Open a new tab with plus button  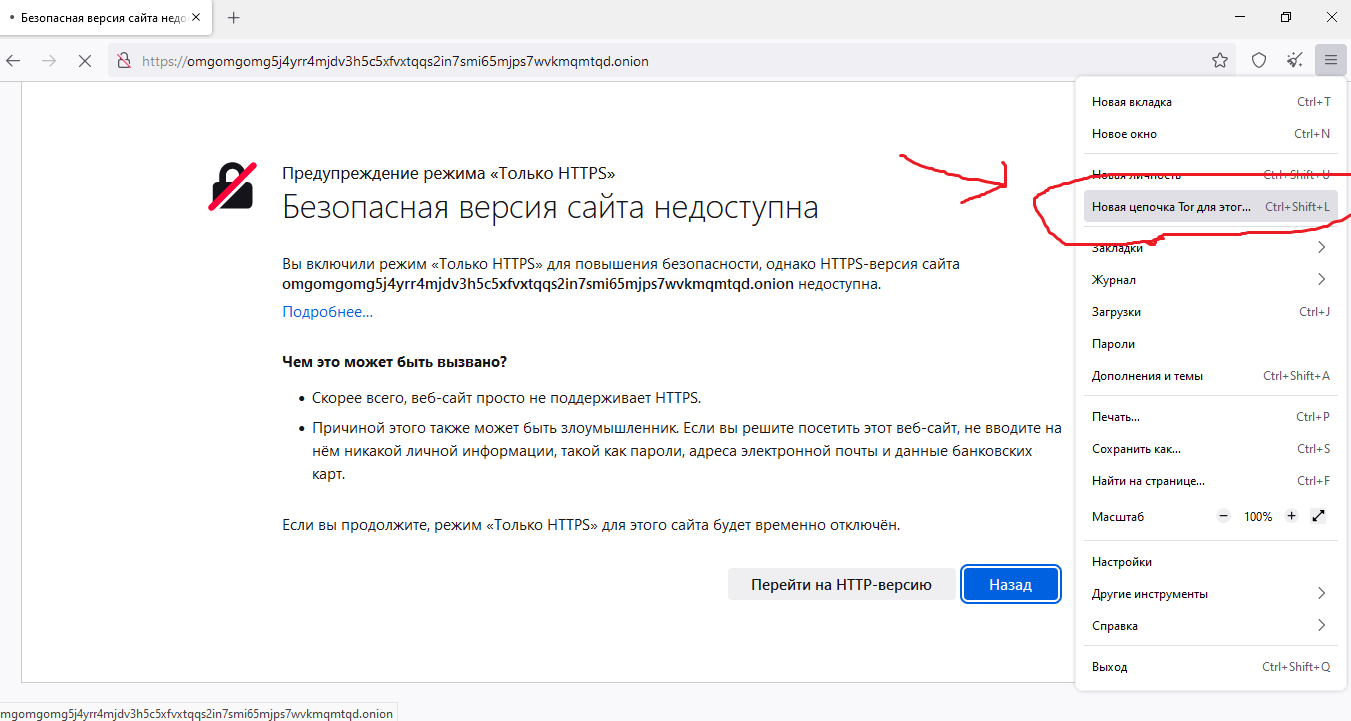234,18
